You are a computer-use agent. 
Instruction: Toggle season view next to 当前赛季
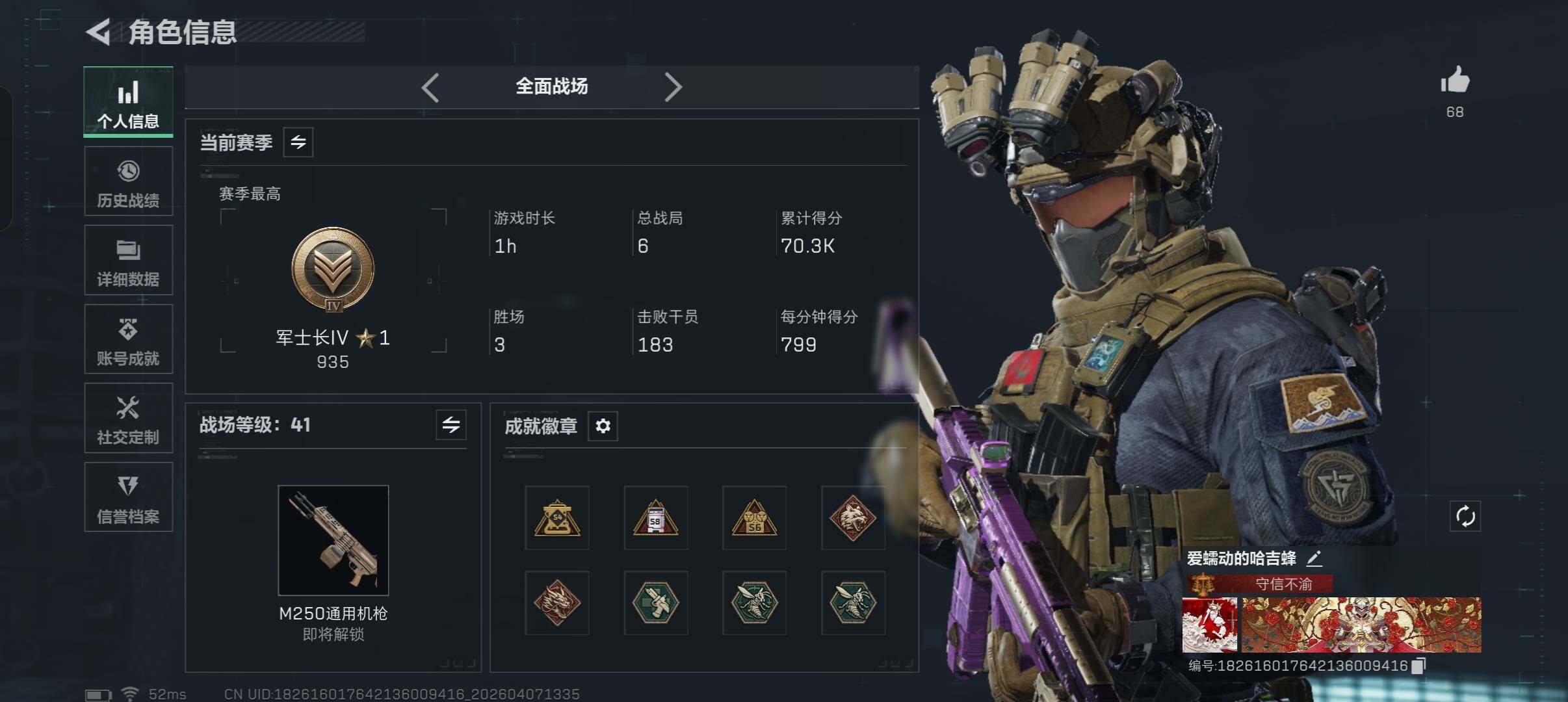click(x=298, y=142)
